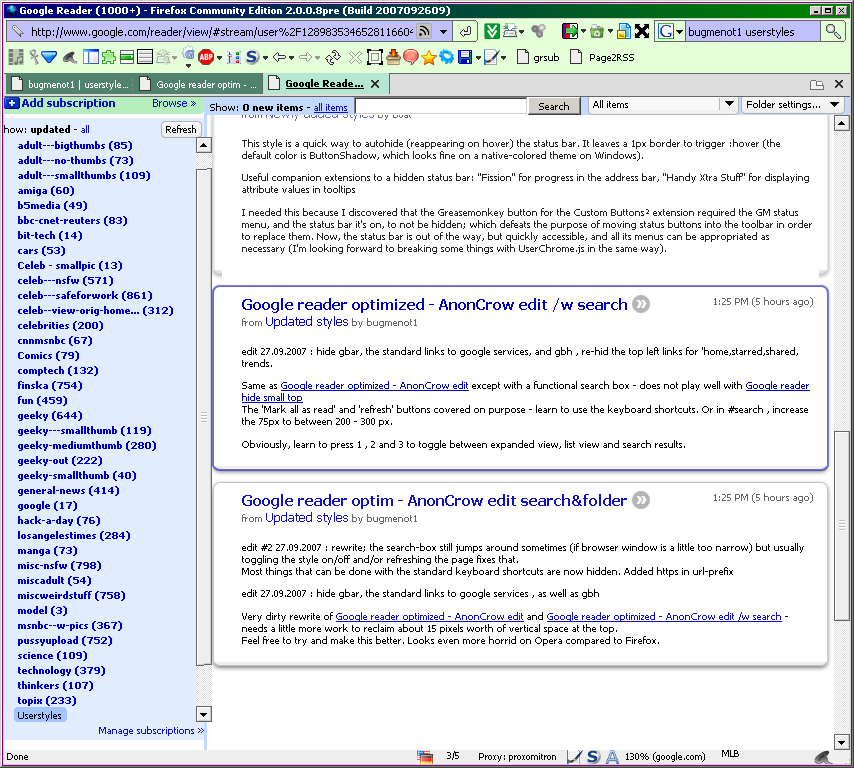Open the back button history dropdown arrow
Viewport: 854px width, 768px height.
291,57
